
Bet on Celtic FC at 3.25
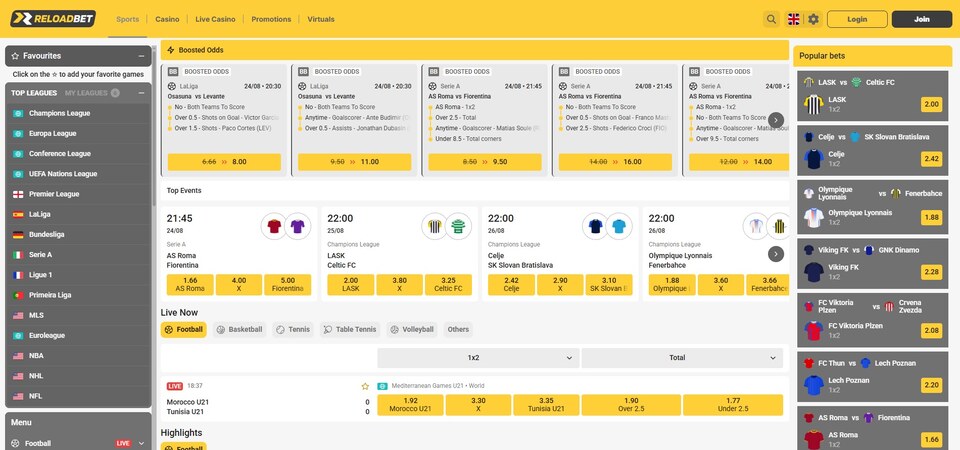(448, 285)
